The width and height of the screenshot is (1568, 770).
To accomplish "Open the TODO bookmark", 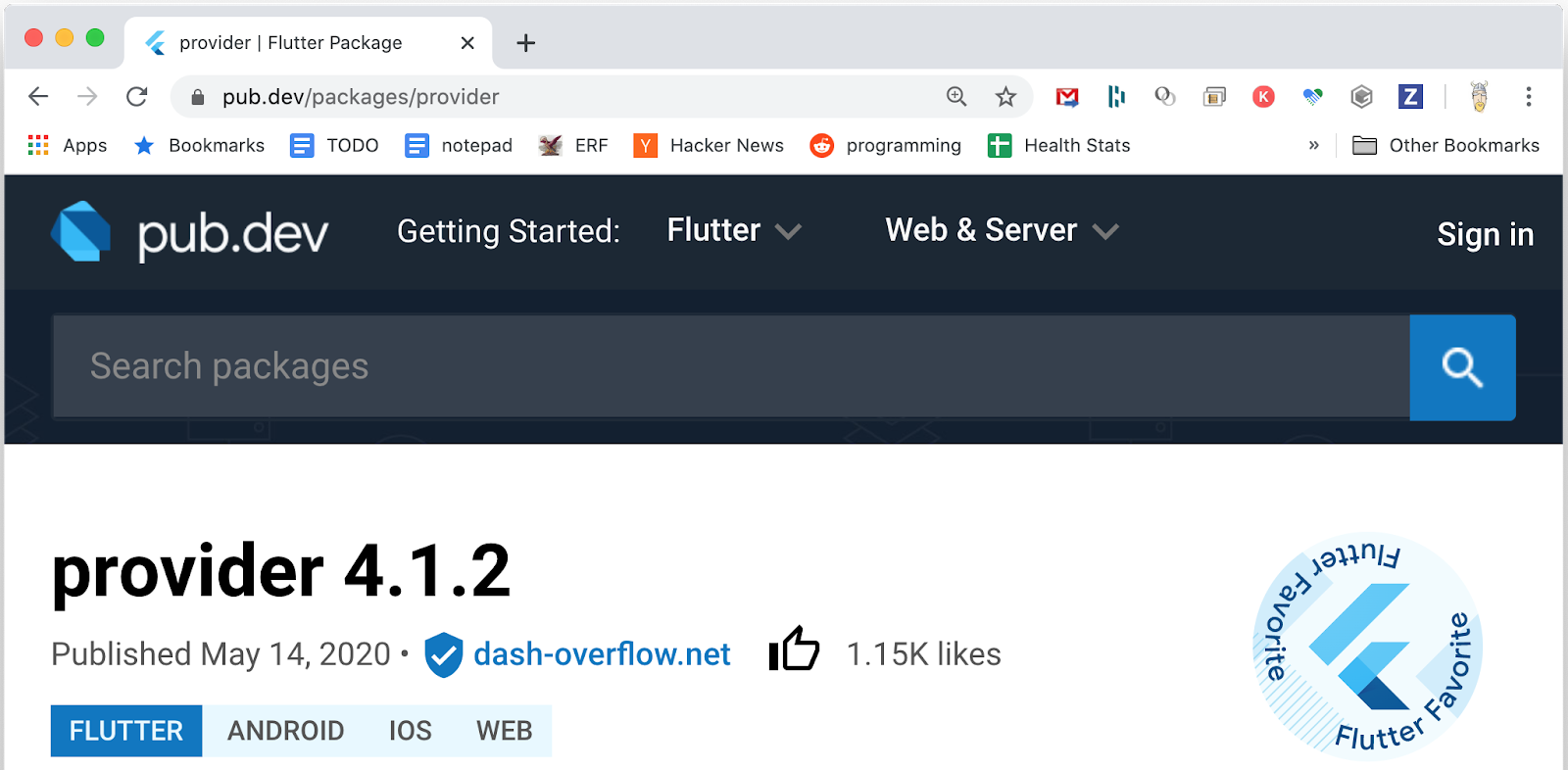I will click(334, 145).
